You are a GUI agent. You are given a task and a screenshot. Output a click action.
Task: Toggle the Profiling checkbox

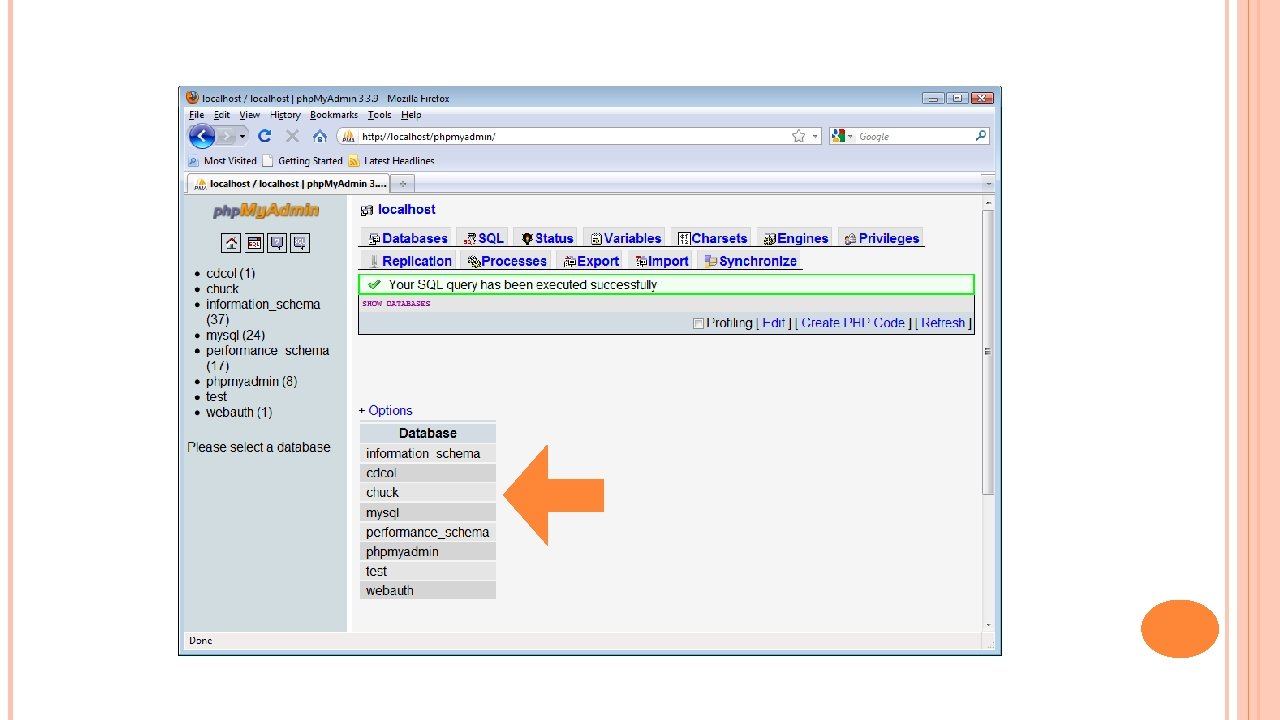pyautogui.click(x=698, y=323)
